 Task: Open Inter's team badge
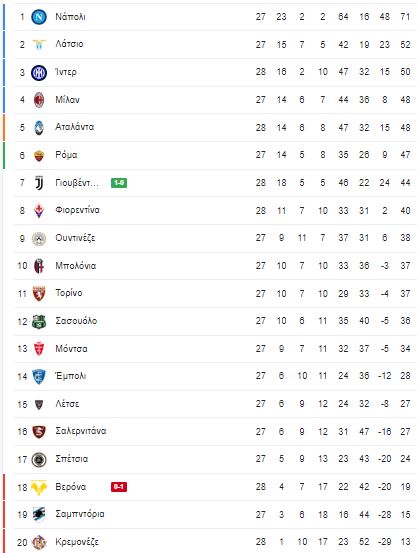(x=39, y=73)
